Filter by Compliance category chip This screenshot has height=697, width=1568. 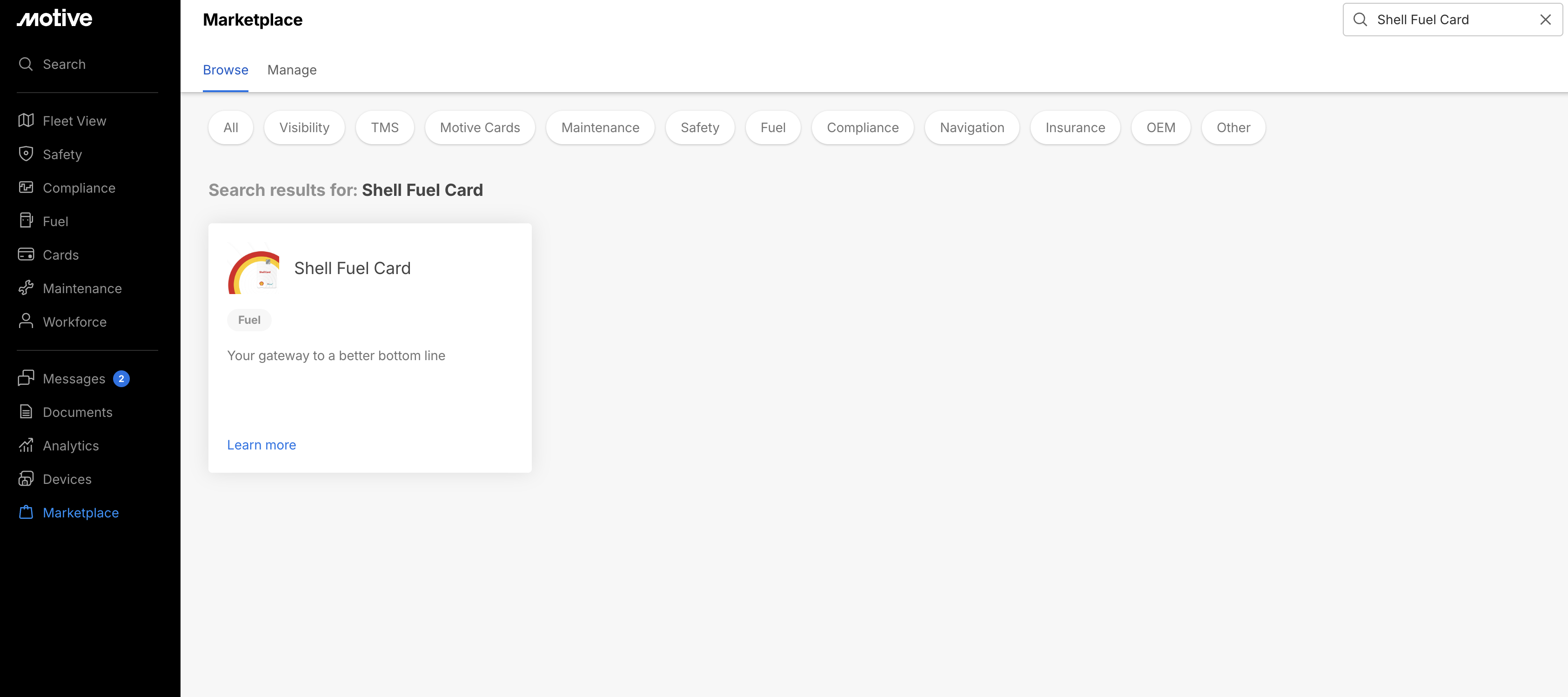coord(863,128)
